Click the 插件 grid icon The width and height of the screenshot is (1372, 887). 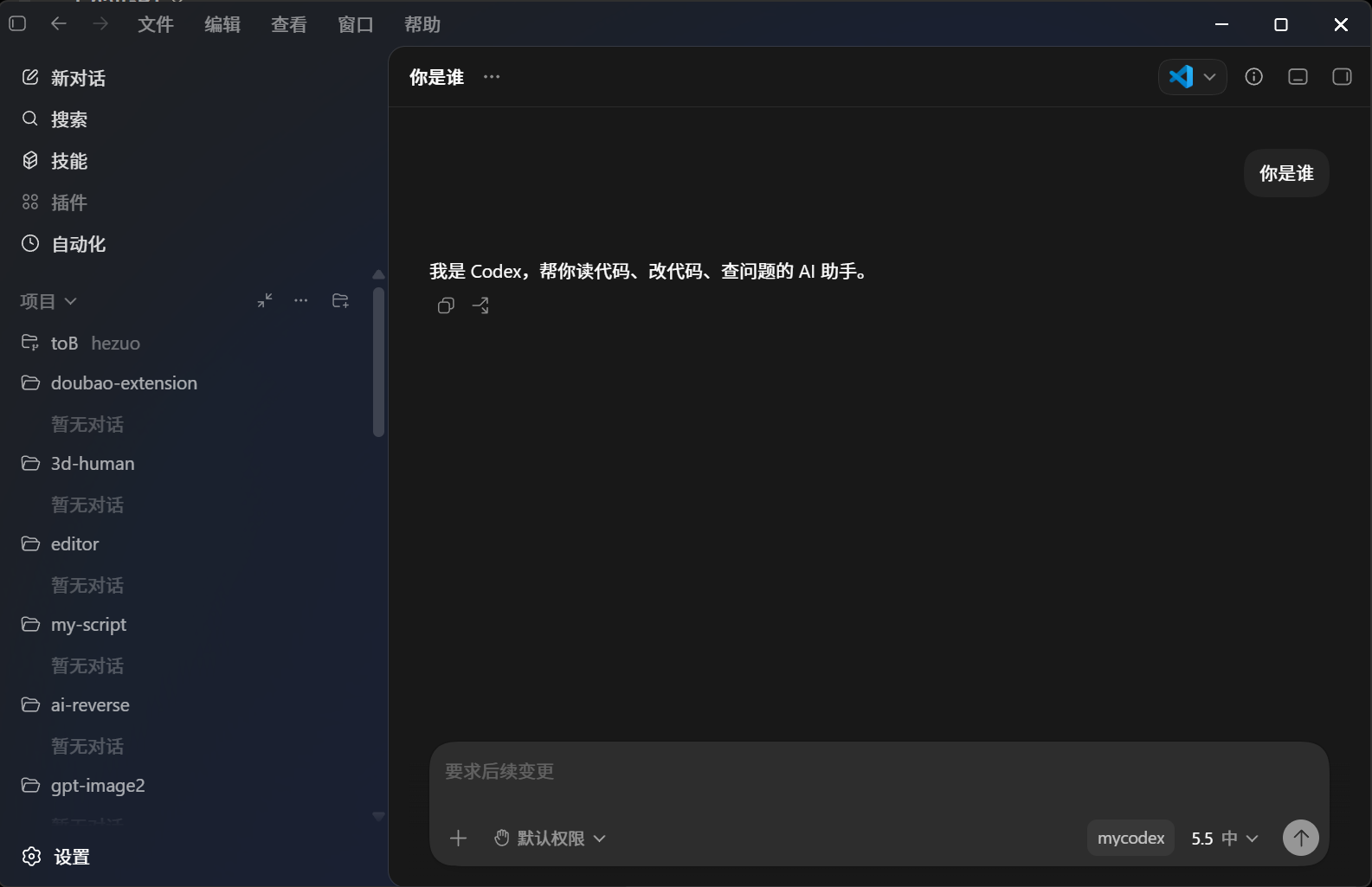30,202
